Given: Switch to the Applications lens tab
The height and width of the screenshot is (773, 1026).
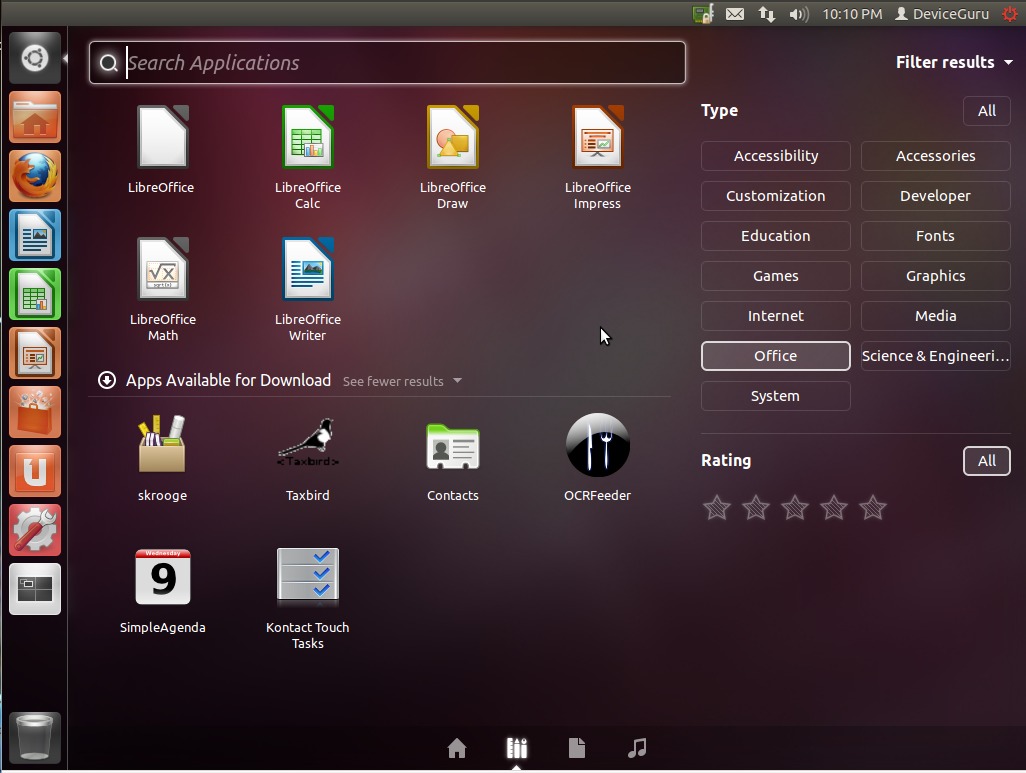Looking at the screenshot, I should coord(517,747).
